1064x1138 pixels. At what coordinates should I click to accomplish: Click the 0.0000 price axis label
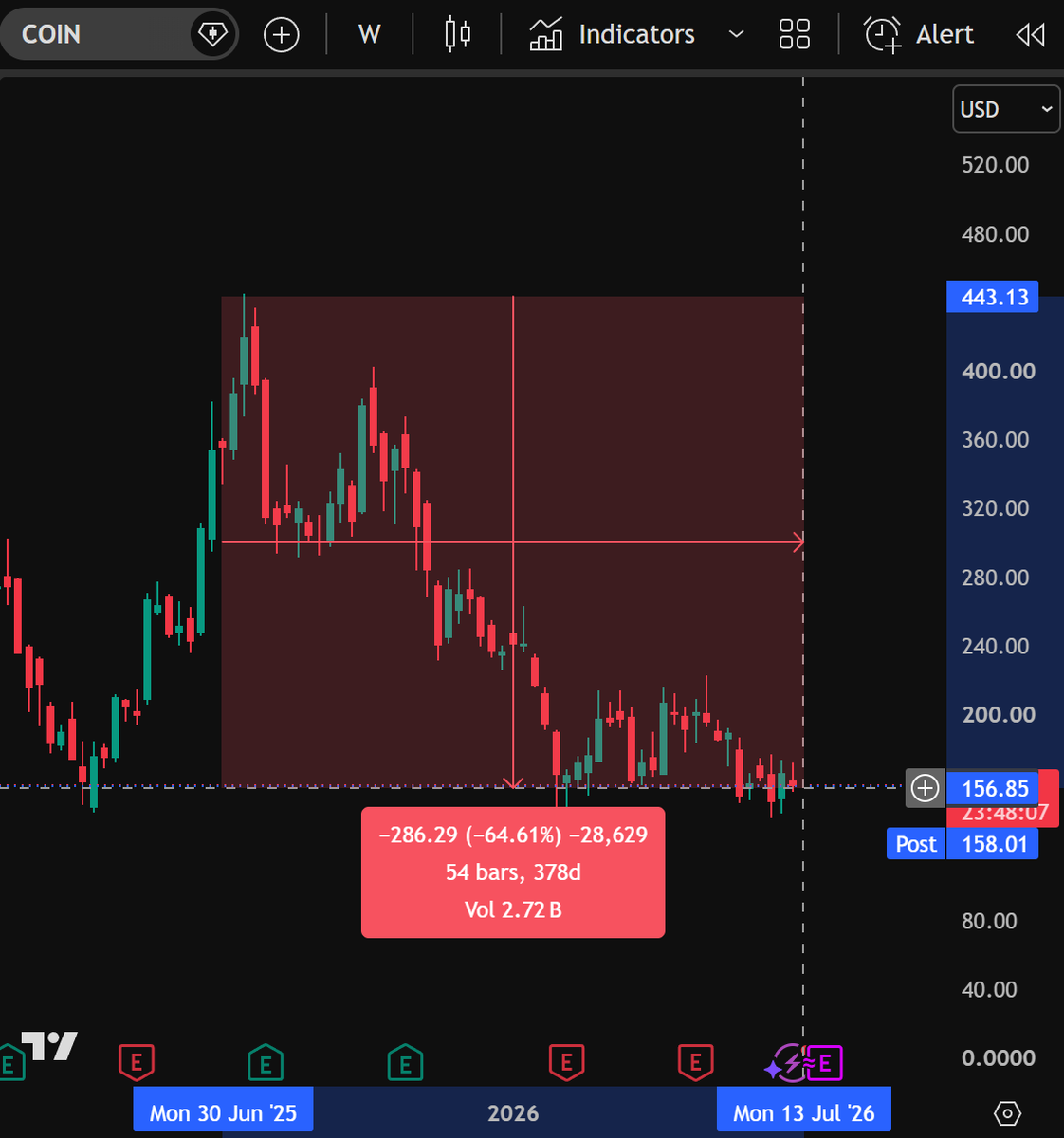pyautogui.click(x=998, y=1058)
